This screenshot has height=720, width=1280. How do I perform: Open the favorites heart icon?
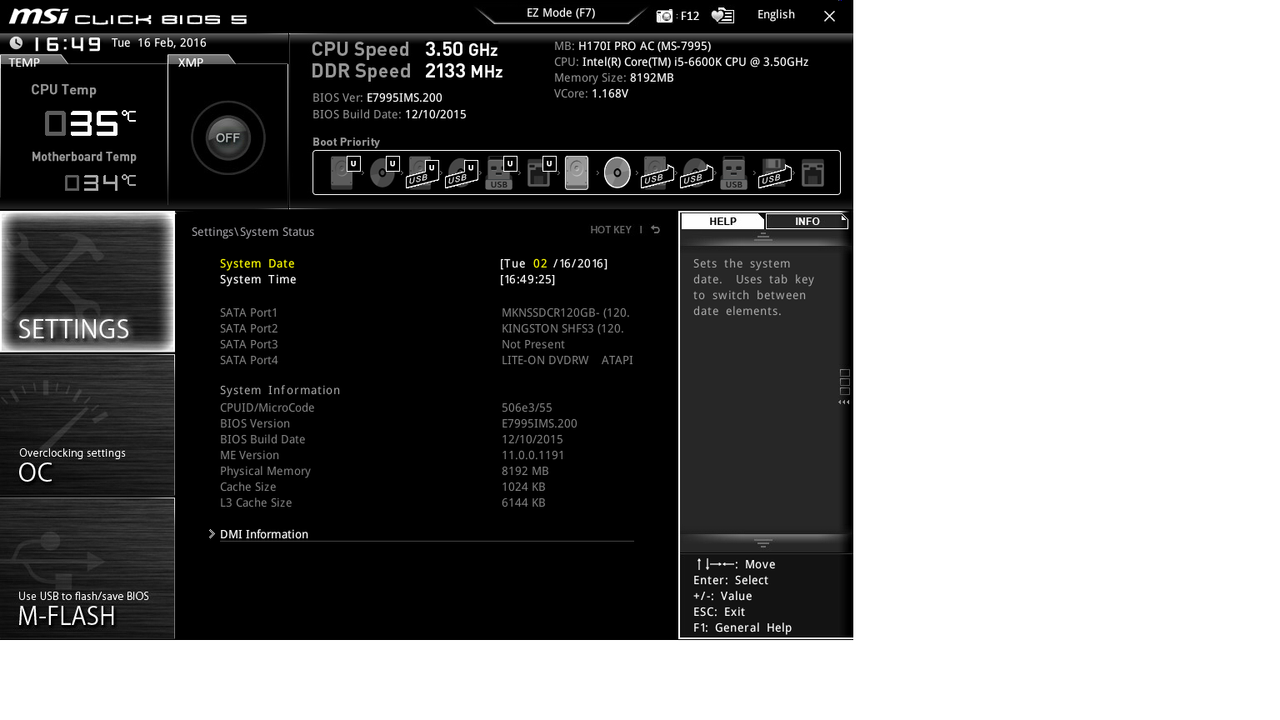tap(722, 16)
